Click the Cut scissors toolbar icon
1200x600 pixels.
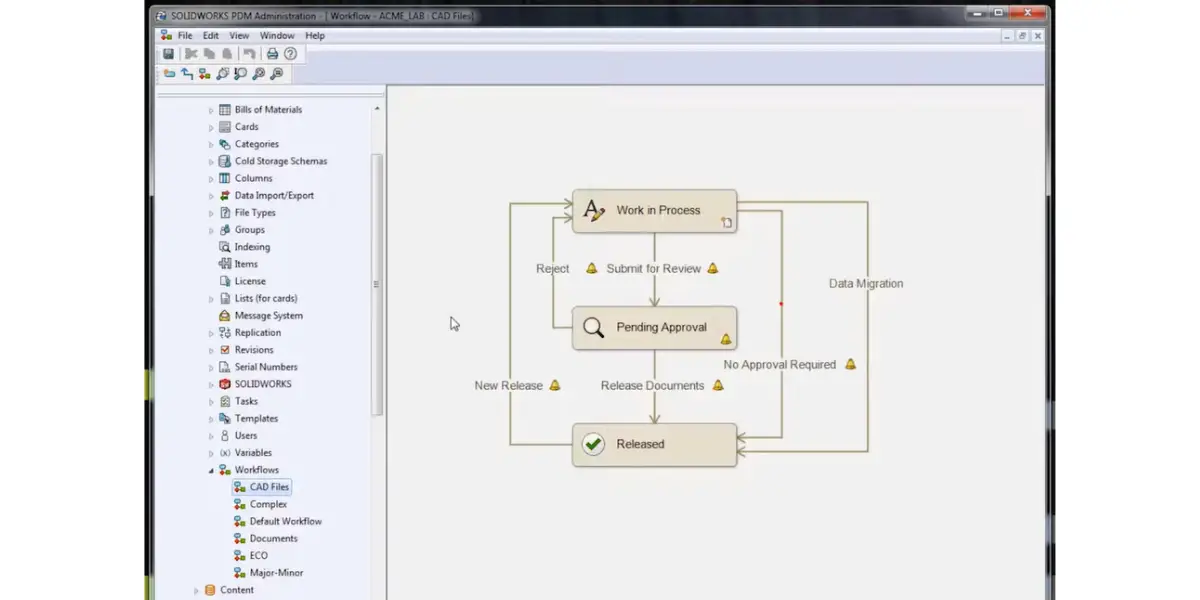pos(192,54)
